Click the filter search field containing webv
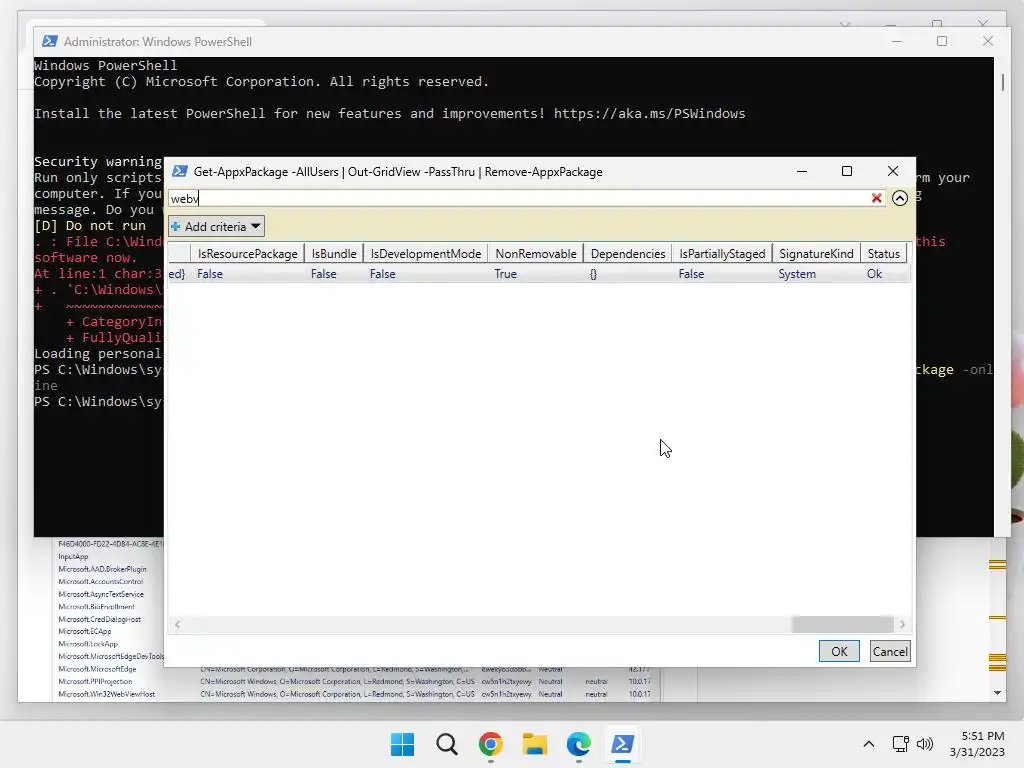1024x768 pixels. 519,198
